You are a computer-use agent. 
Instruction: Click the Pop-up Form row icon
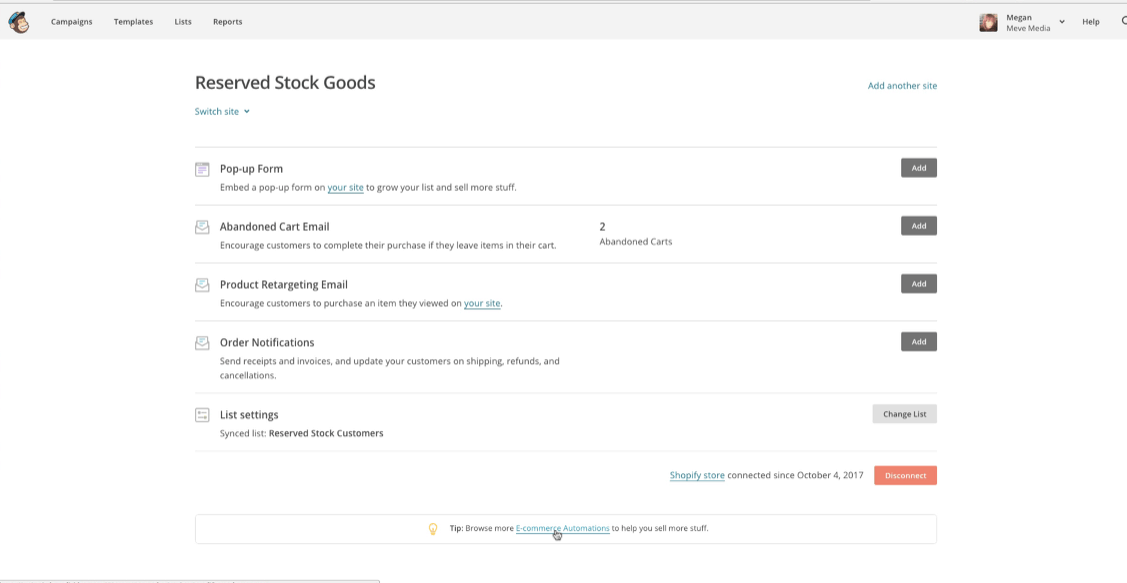[x=202, y=170]
